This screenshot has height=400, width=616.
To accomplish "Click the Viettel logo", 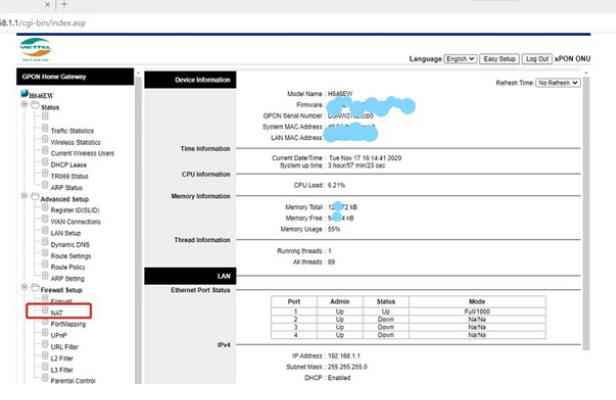I will pyautogui.click(x=34, y=48).
